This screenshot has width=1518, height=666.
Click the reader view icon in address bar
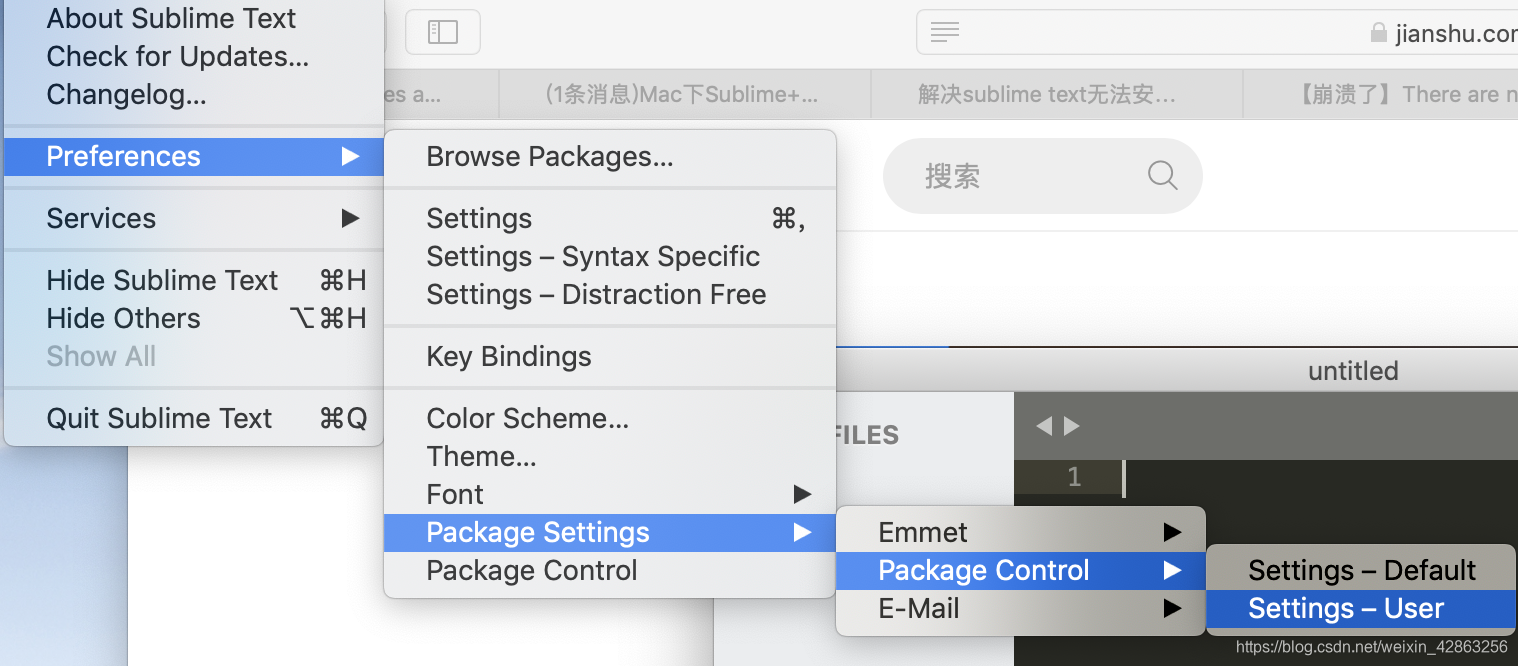click(945, 32)
